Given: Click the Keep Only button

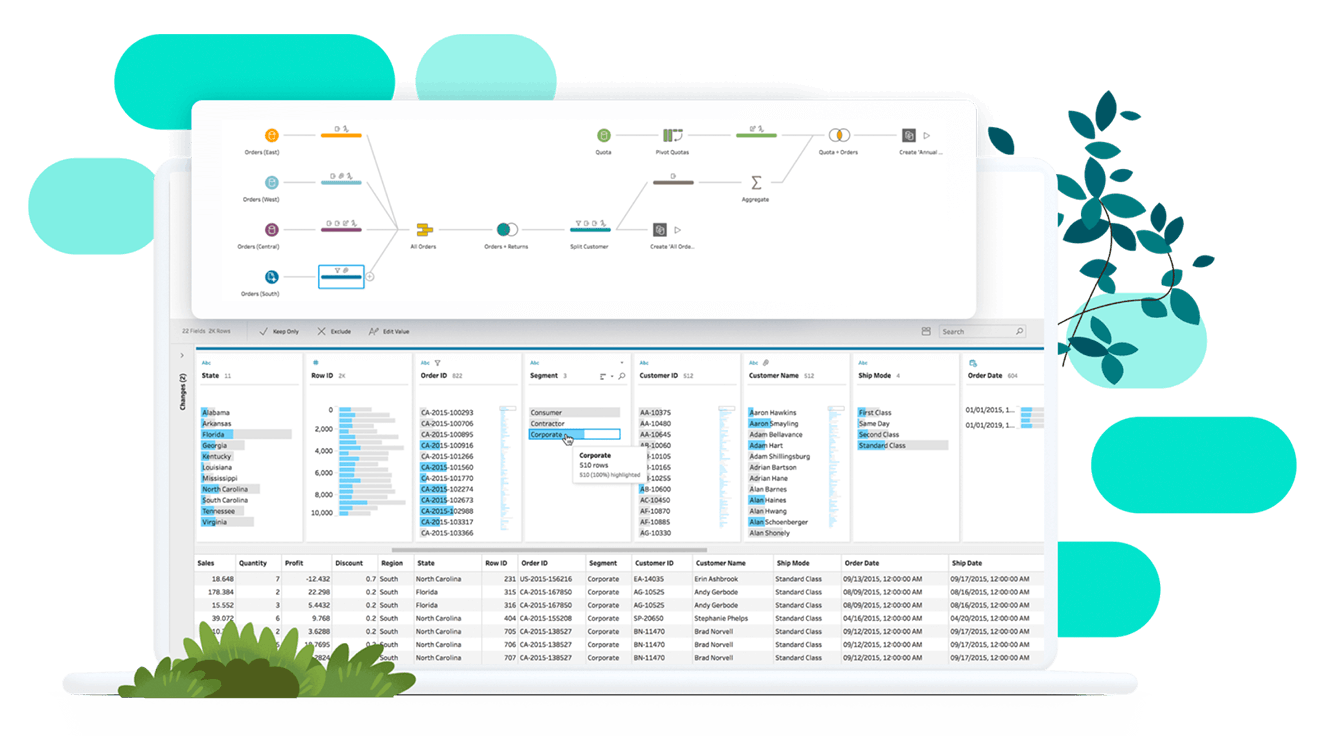Looking at the screenshot, I should tap(279, 331).
